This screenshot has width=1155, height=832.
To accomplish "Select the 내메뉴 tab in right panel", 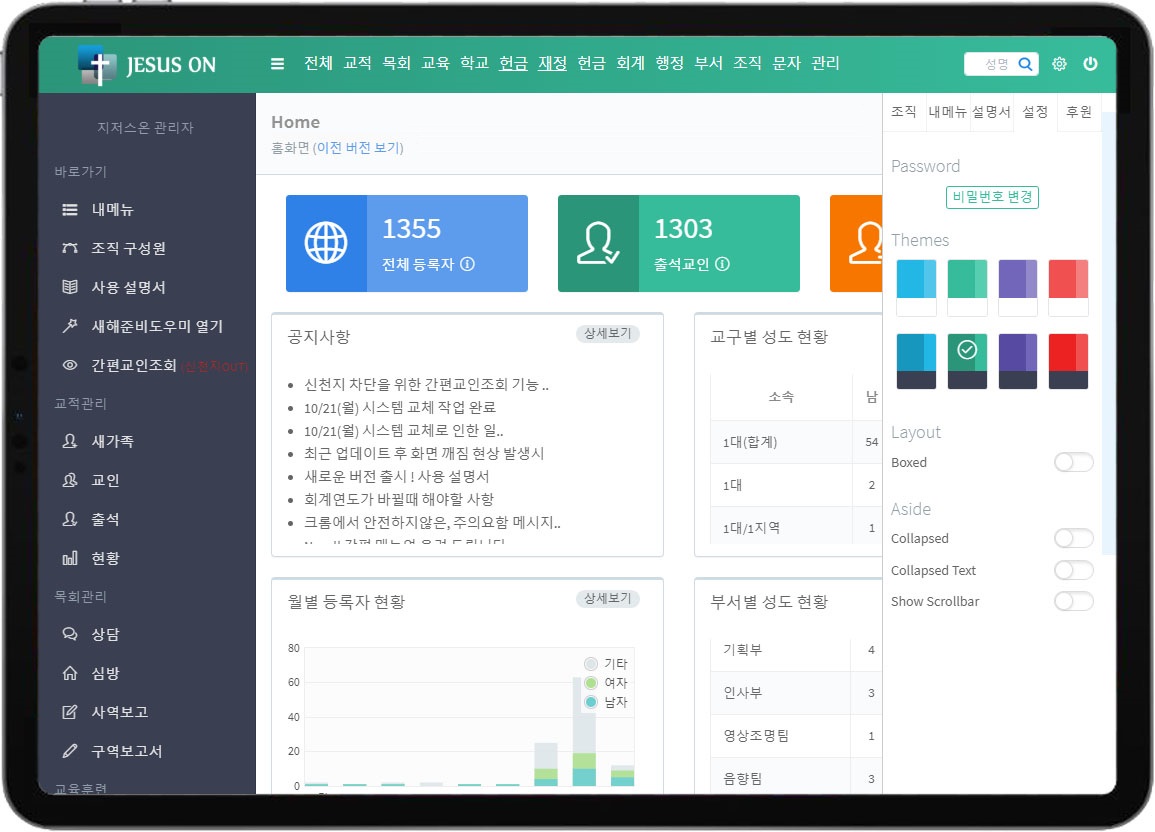I will pos(946,112).
